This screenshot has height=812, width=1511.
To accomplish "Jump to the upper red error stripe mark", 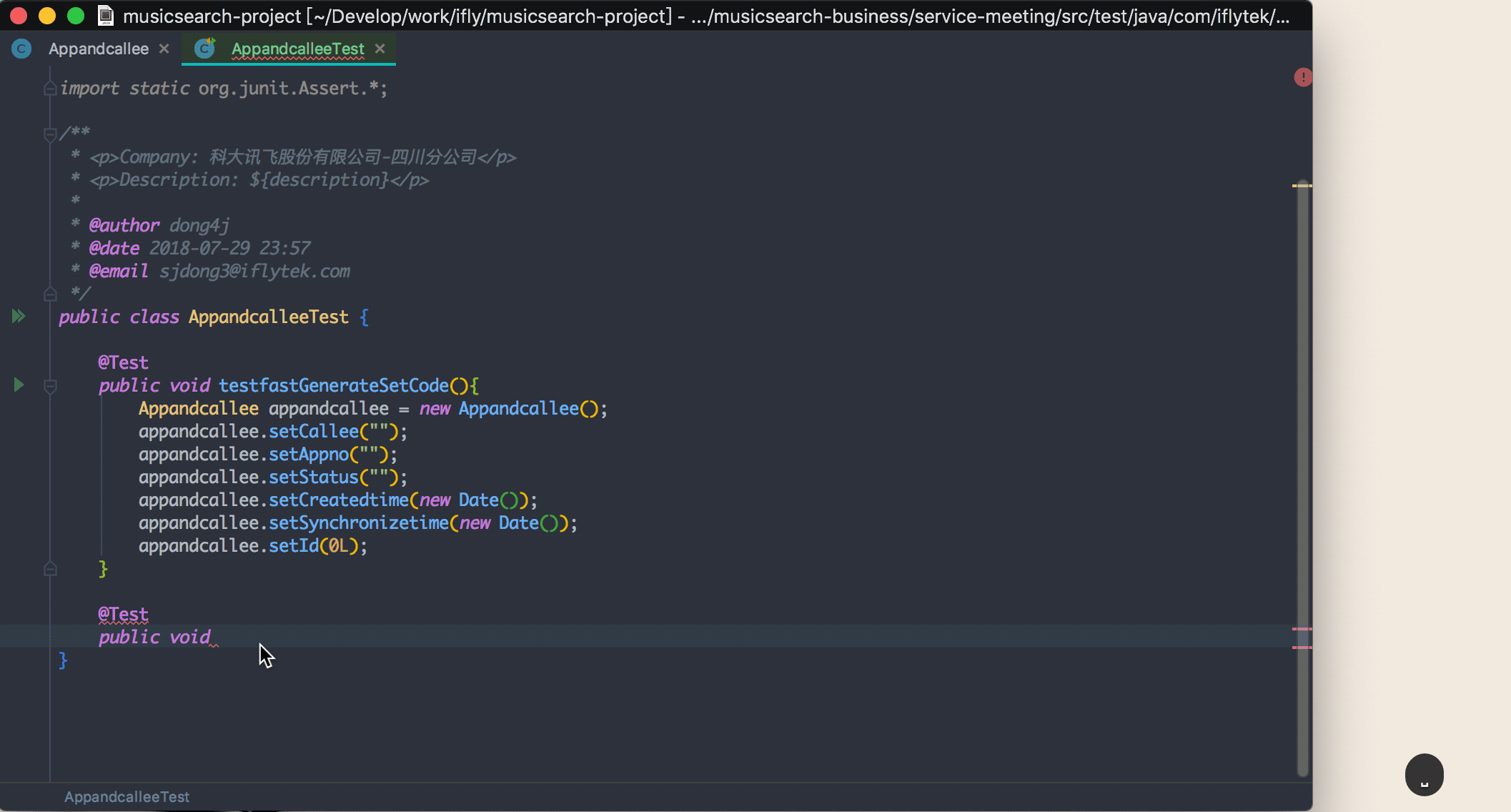I will [1302, 629].
